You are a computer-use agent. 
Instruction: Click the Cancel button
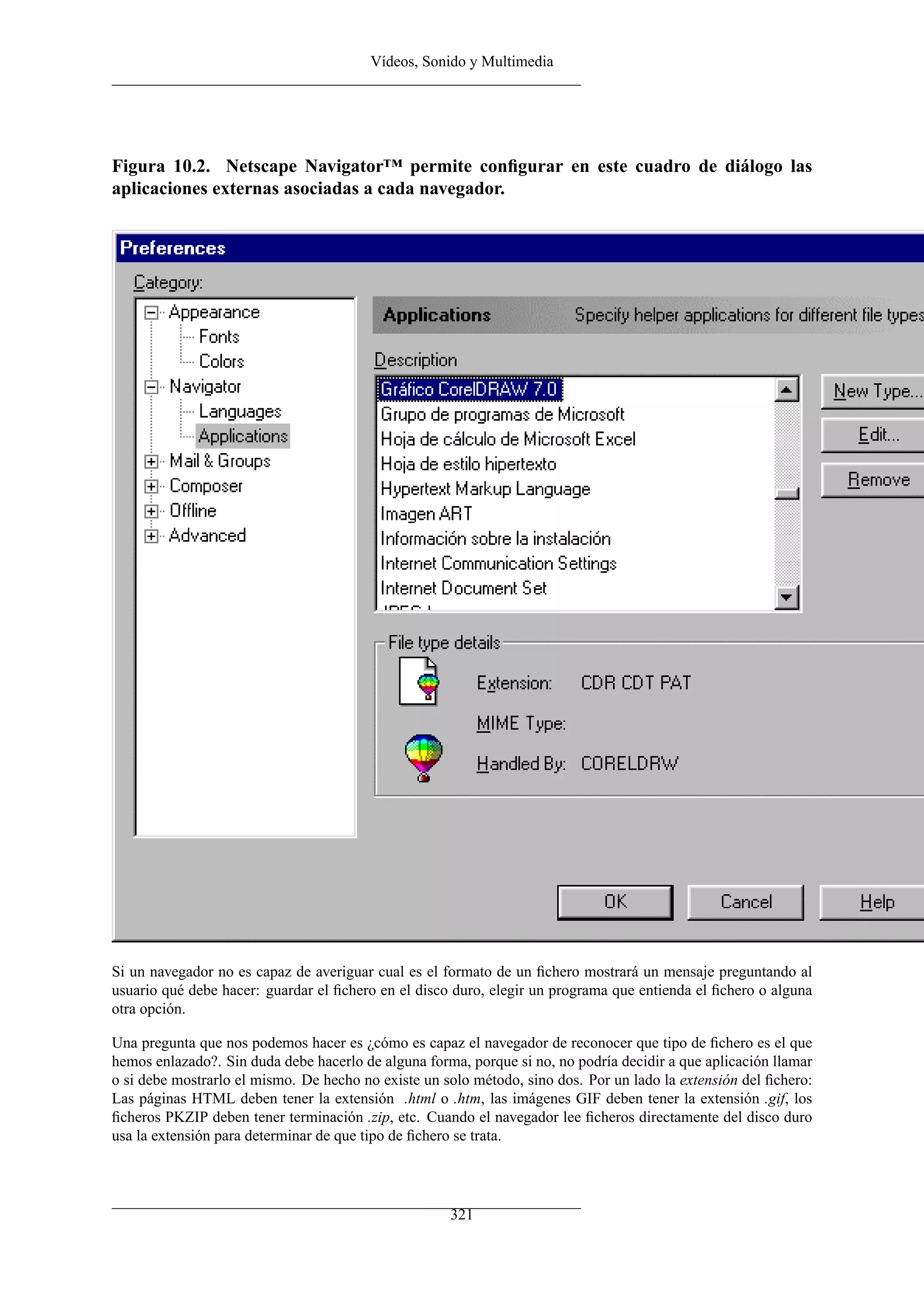tap(745, 902)
